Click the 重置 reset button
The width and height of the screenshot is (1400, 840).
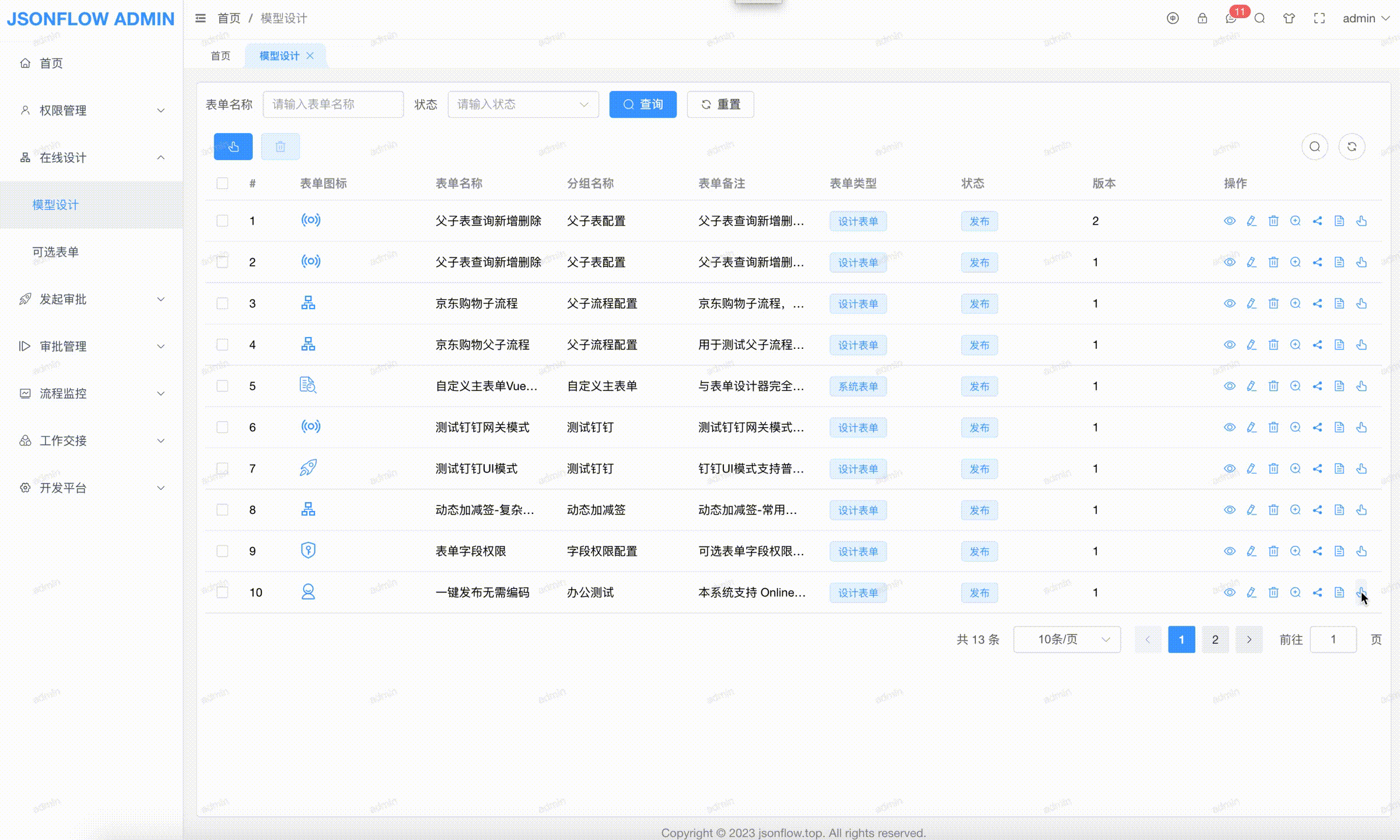coord(720,104)
